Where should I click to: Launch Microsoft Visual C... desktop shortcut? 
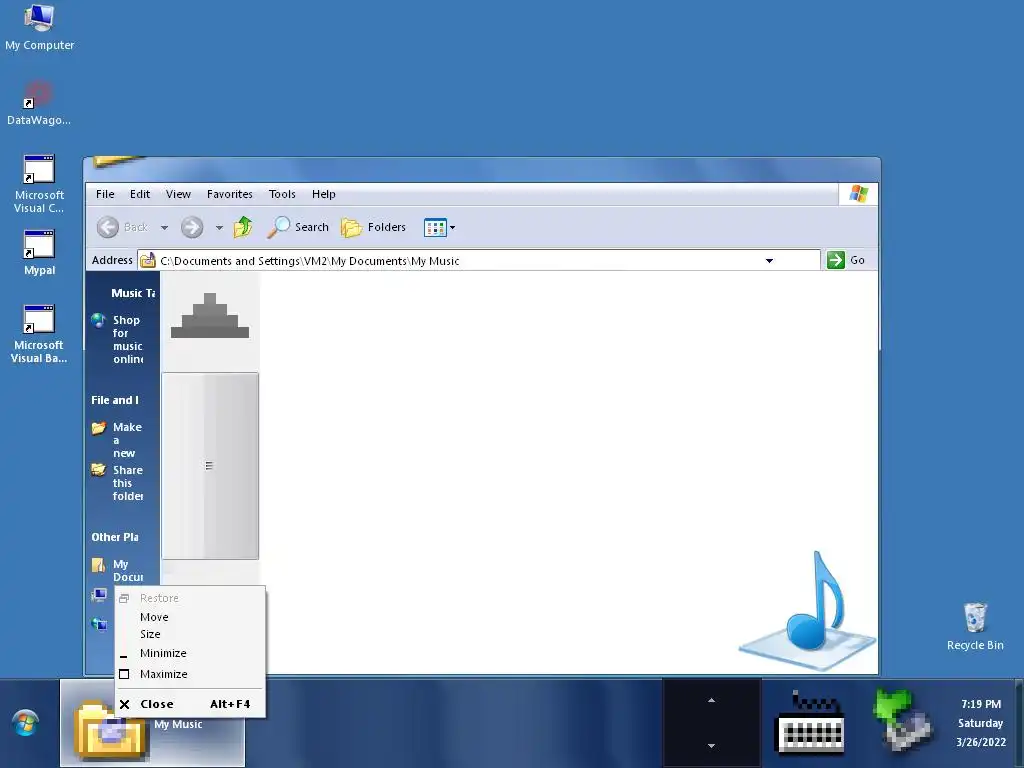39,184
